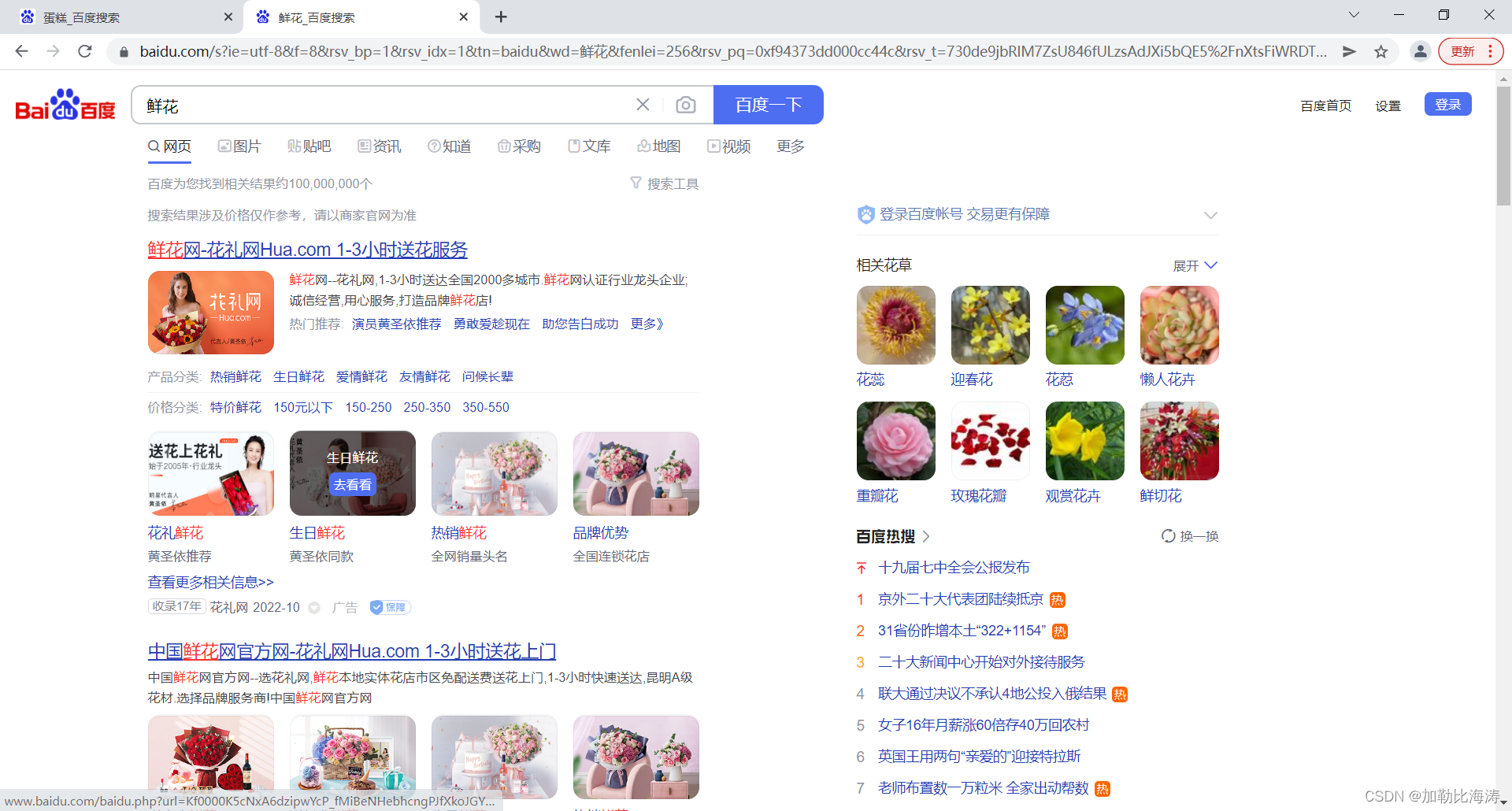Switch to the 贴吧 tab
Image resolution: width=1512 pixels, height=811 pixels.
pyautogui.click(x=309, y=146)
